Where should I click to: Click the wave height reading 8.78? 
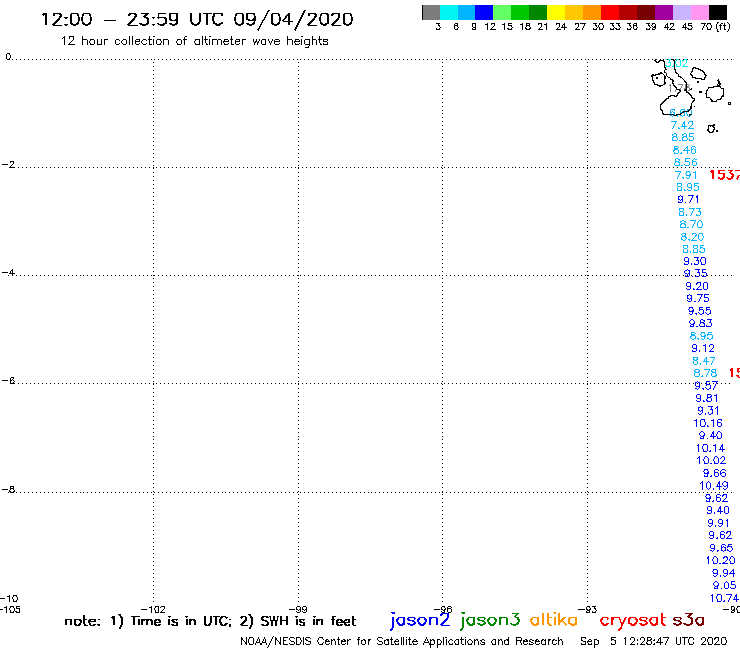706,373
